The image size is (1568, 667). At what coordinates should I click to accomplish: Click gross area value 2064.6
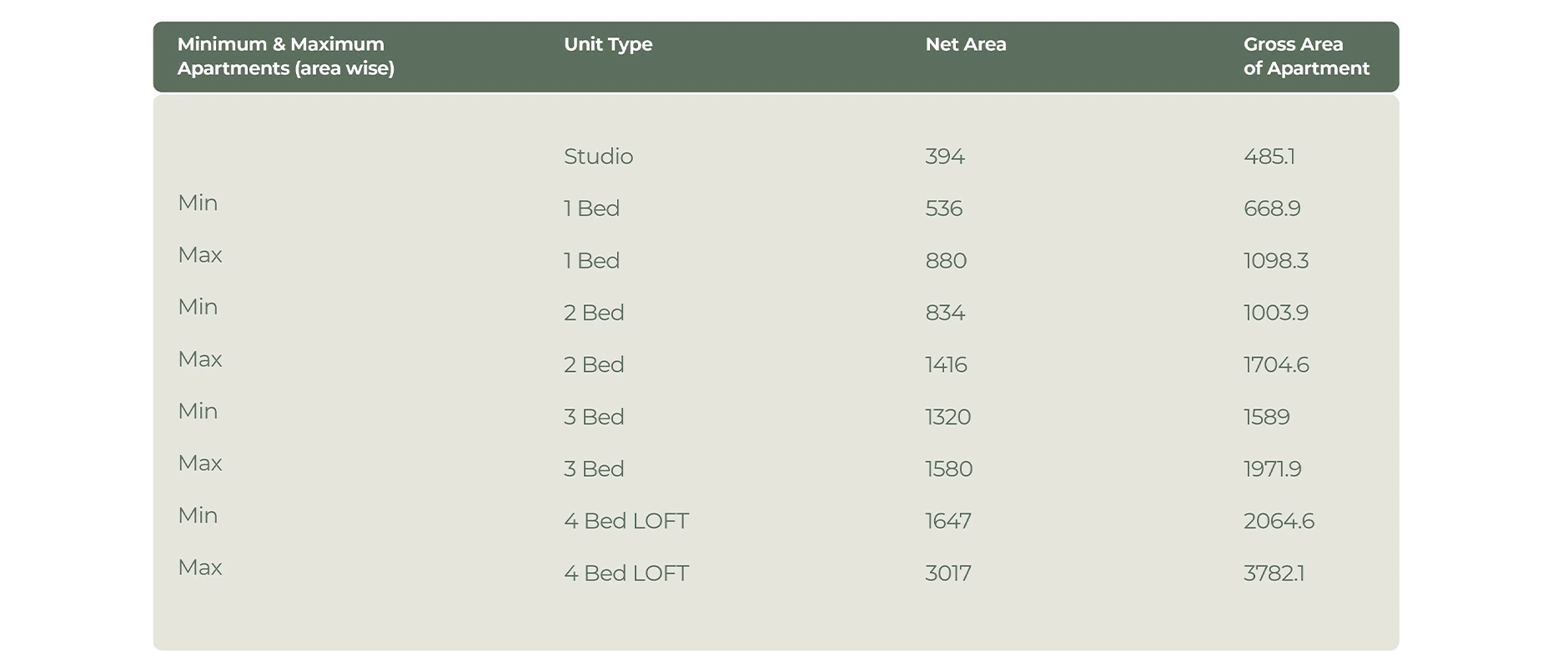(1279, 521)
